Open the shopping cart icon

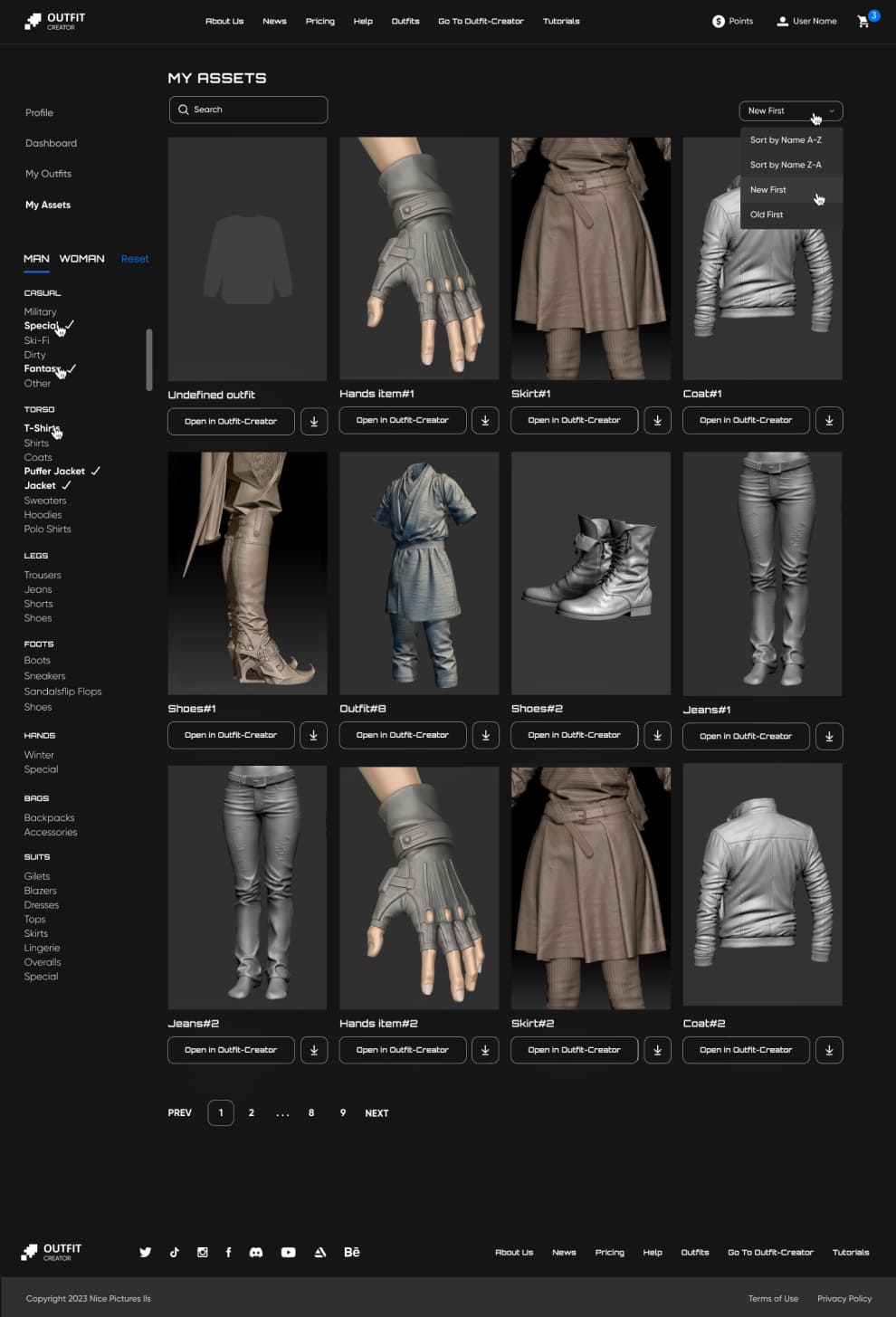click(x=863, y=21)
